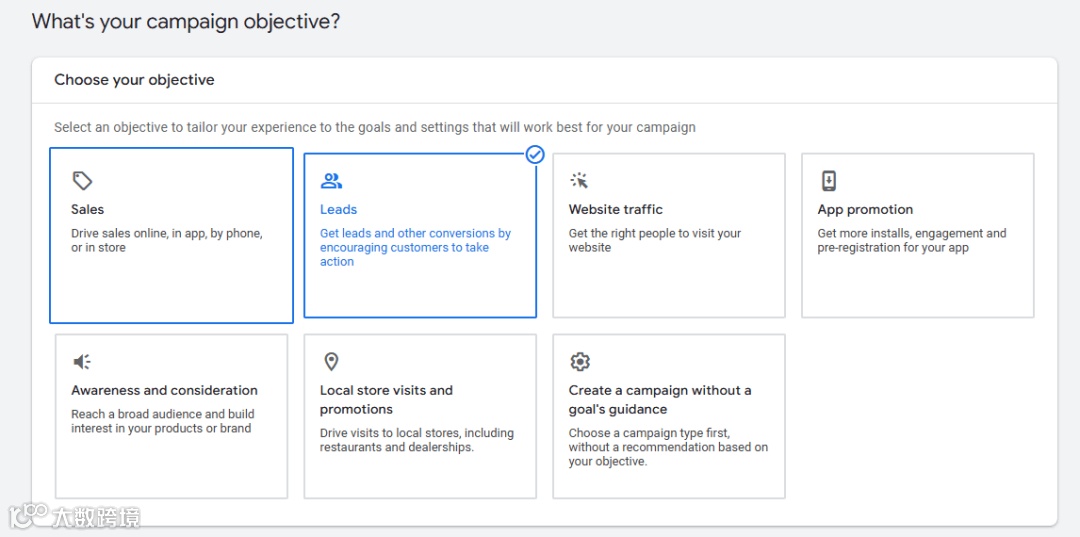
Task: Click the Leads people icon
Action: [331, 181]
